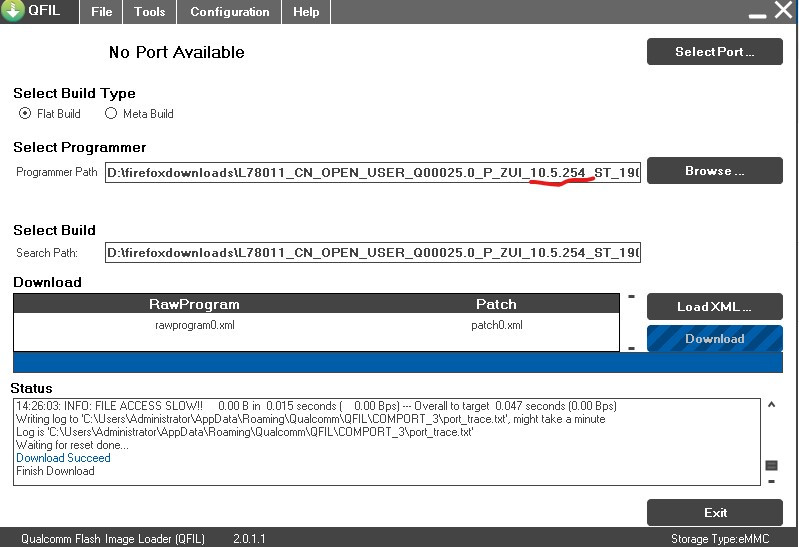Click the minus icon above Load XML
The width and height of the screenshot is (799, 547).
[x=631, y=297]
